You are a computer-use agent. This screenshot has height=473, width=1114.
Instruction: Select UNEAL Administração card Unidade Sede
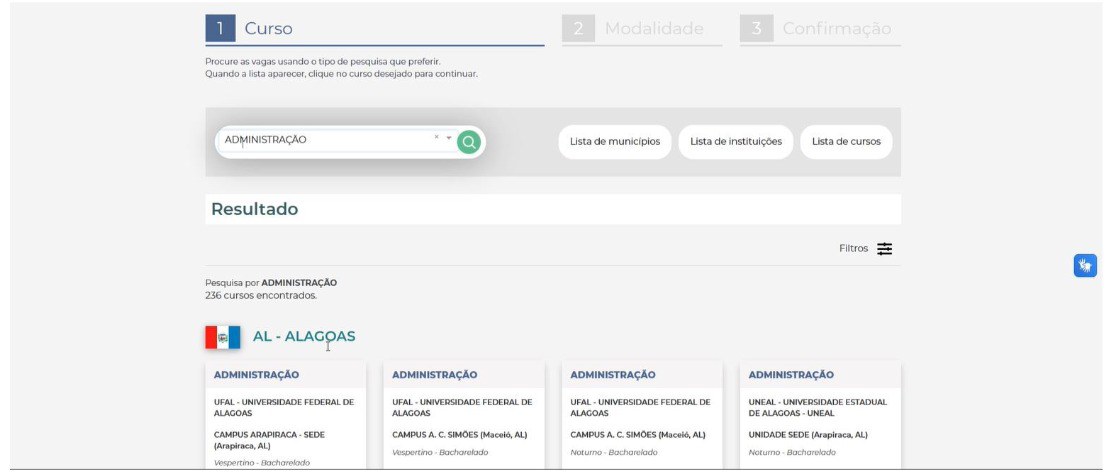(820, 415)
